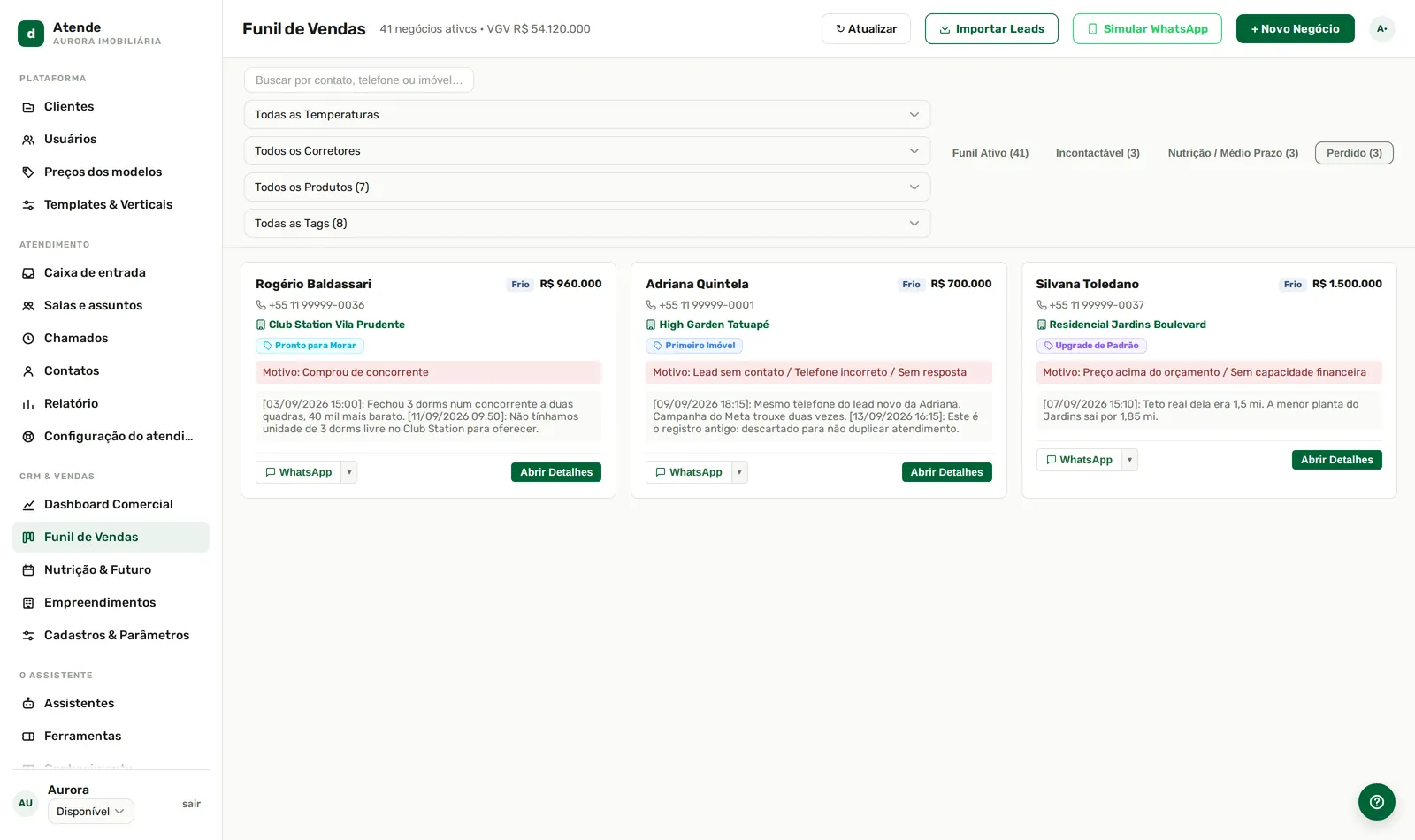Create a deal with Novo Negócio
Image resolution: width=1415 pixels, height=840 pixels.
1296,29
